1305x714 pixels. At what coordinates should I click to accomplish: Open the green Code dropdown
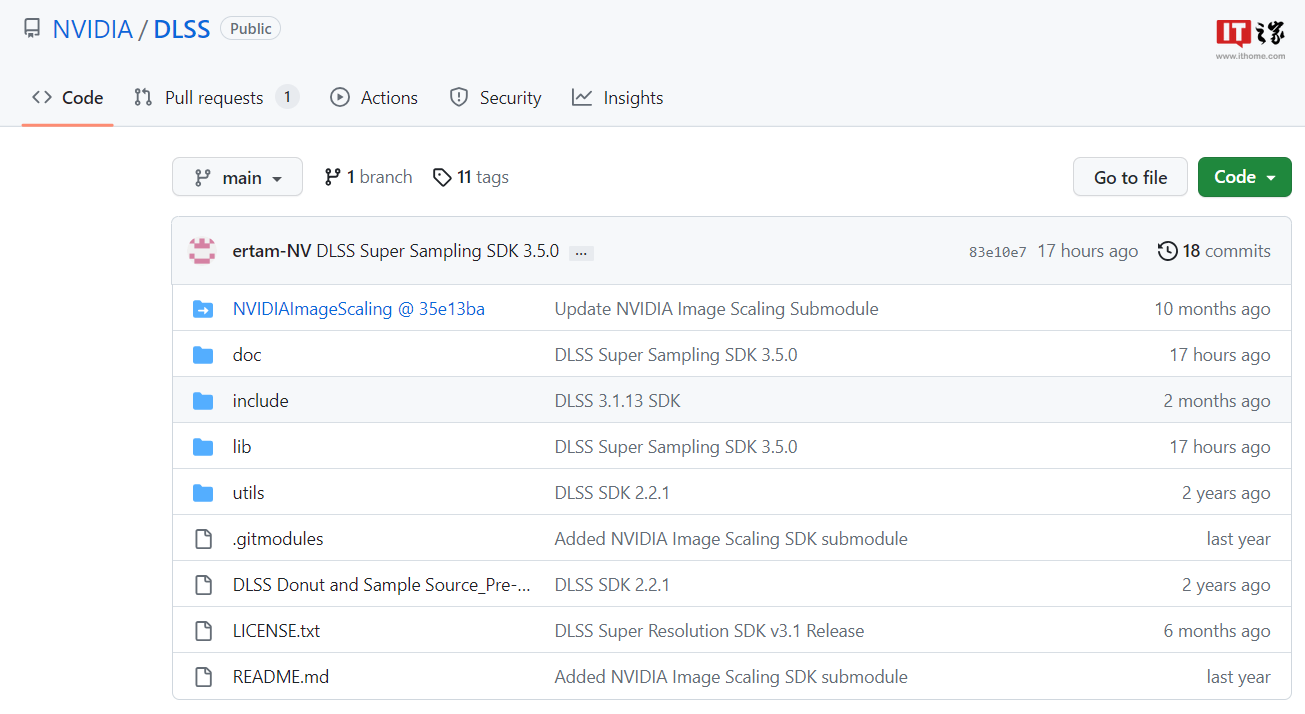[1244, 176]
